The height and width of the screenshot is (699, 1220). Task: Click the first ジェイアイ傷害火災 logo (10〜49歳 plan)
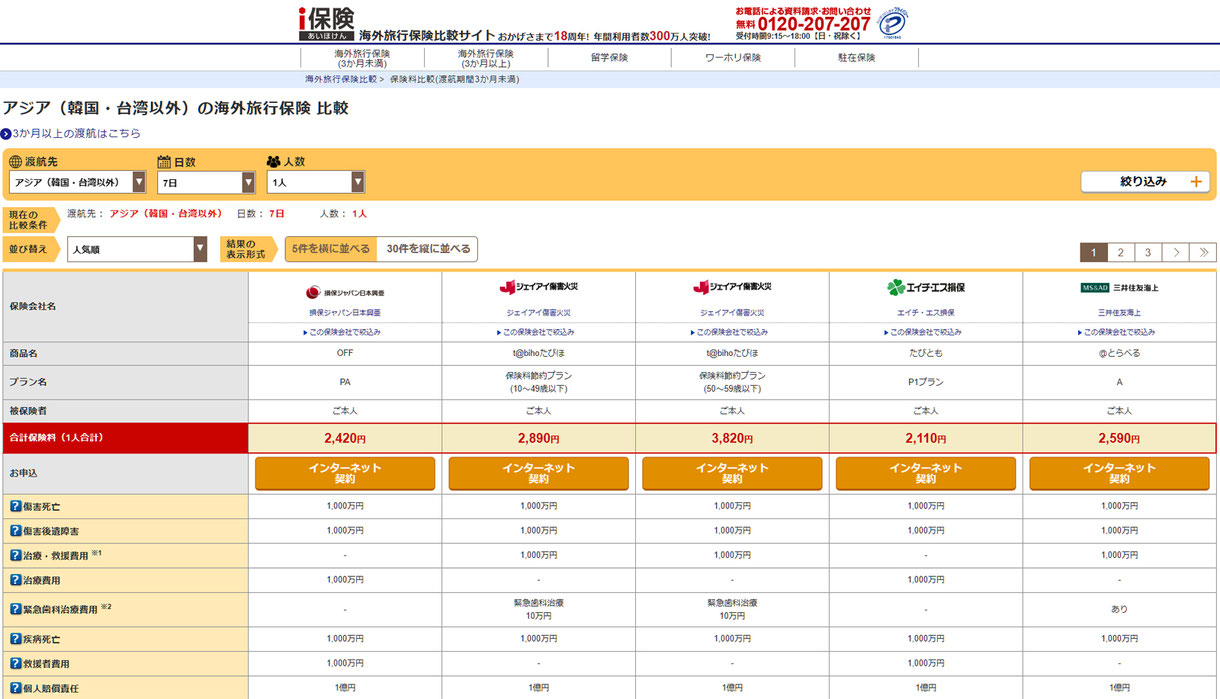point(538,288)
